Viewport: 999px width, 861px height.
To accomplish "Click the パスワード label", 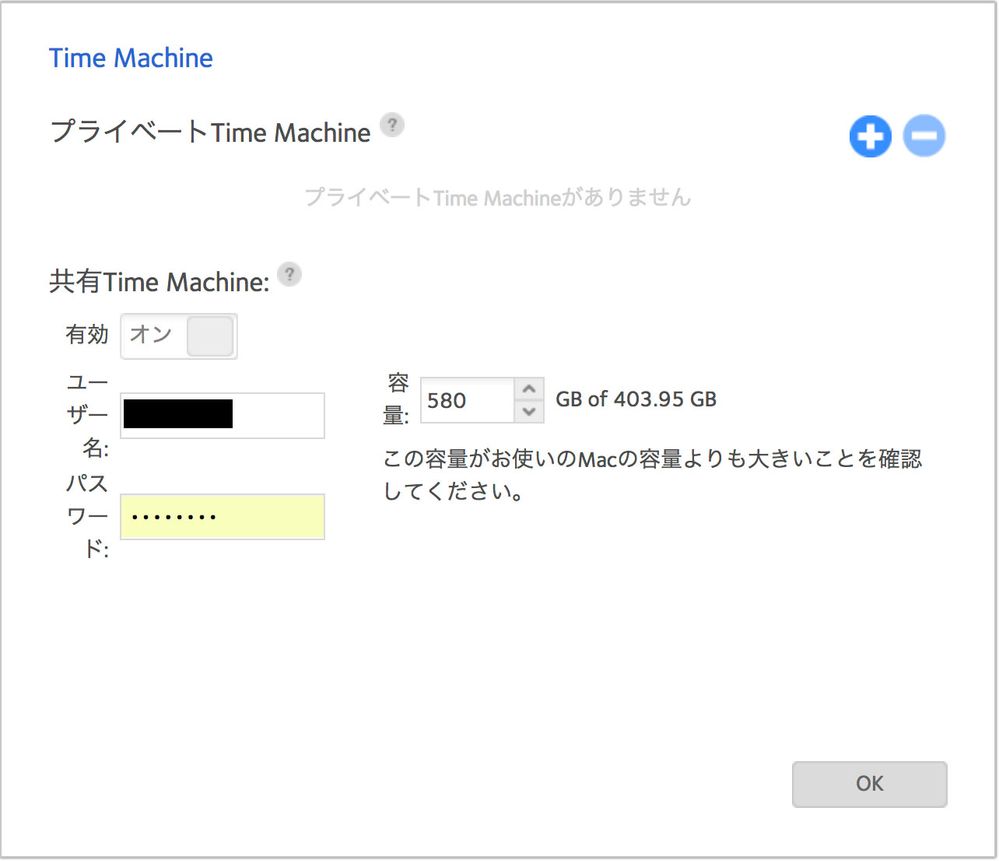I will pos(87,516).
